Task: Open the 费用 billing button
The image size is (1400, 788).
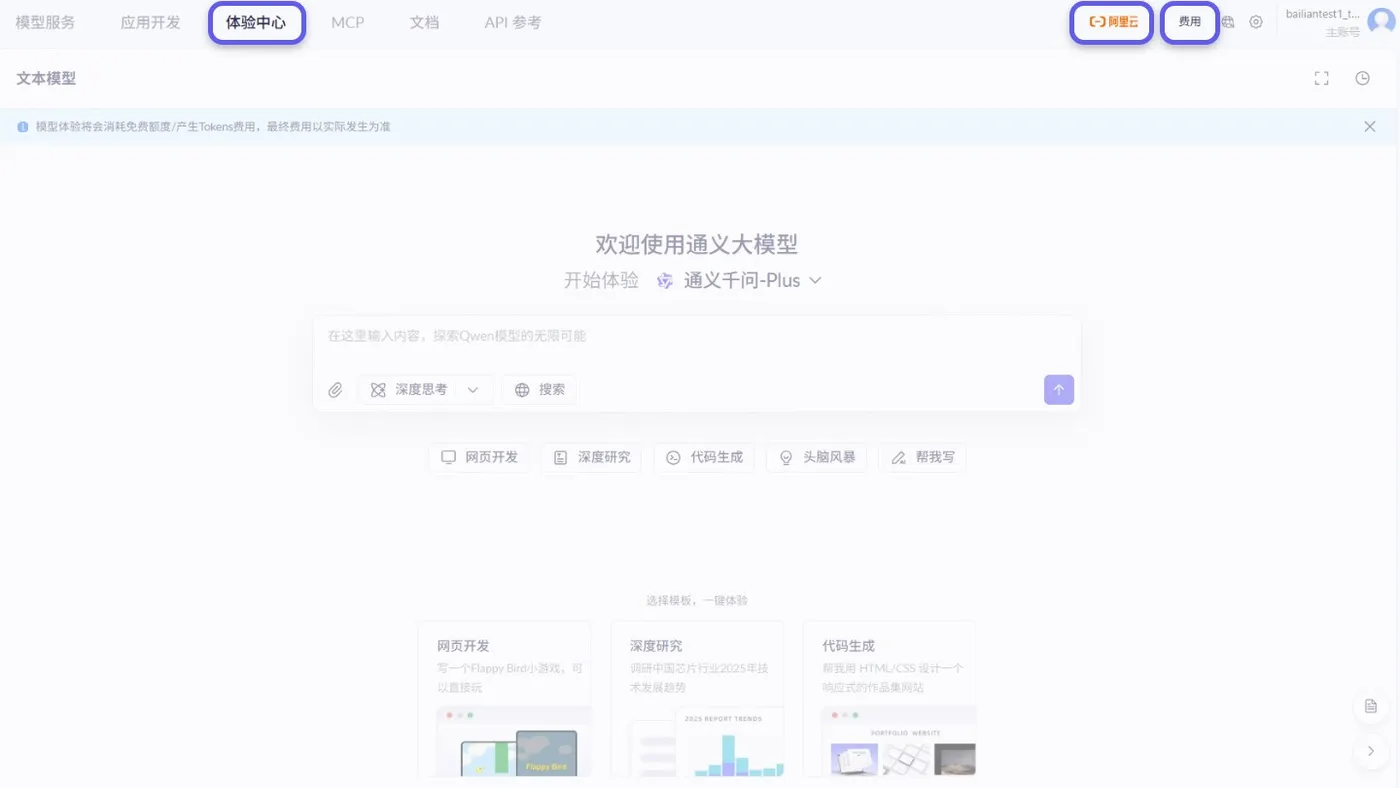Action: coord(1190,22)
